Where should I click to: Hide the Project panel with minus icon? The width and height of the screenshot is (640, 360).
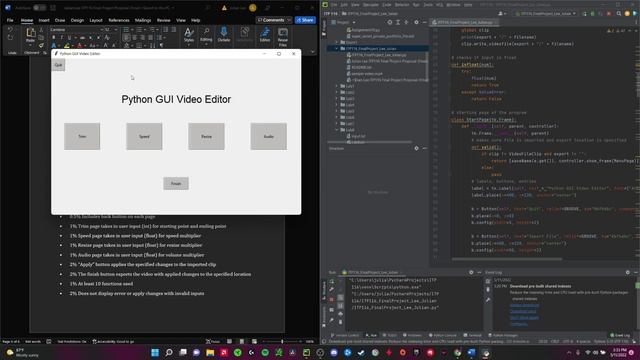[424, 22]
